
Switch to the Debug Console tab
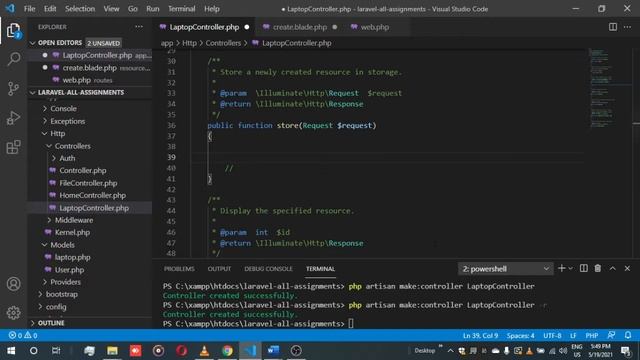[x=268, y=269]
